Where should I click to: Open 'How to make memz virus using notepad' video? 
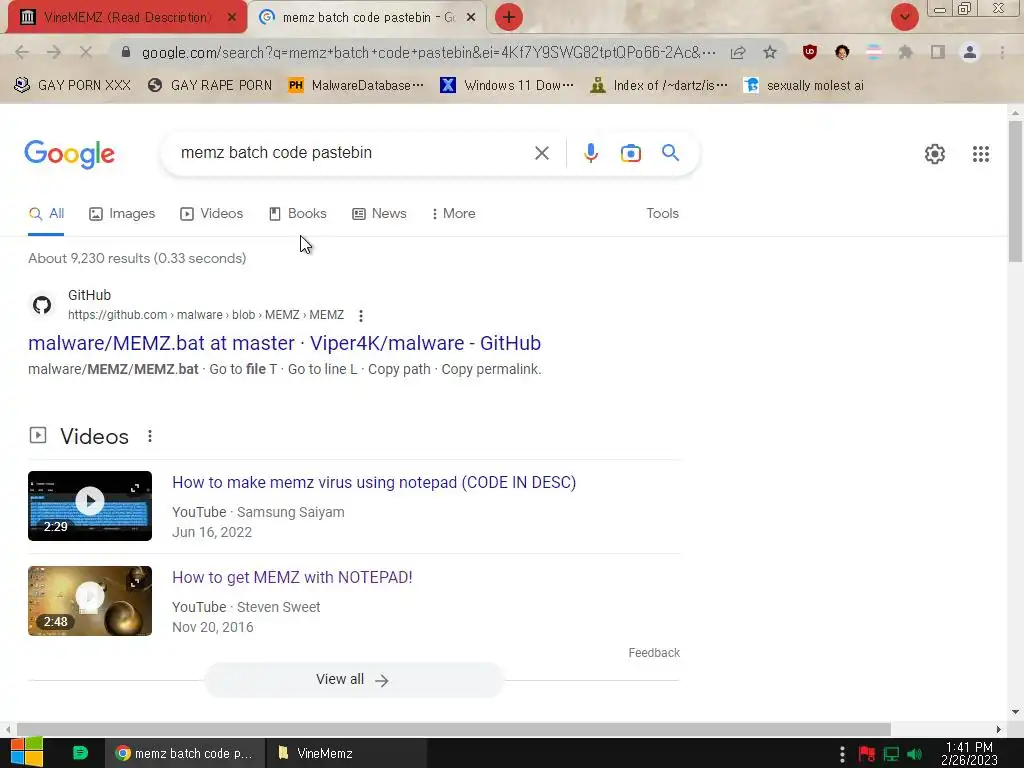374,483
